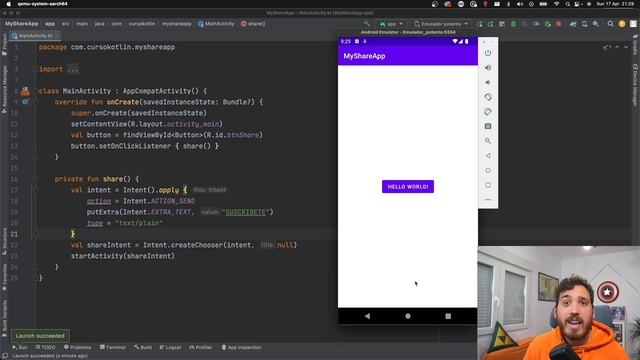Click the emulator zoom magnifier icon
The width and height of the screenshot is (640, 360).
coord(488,141)
